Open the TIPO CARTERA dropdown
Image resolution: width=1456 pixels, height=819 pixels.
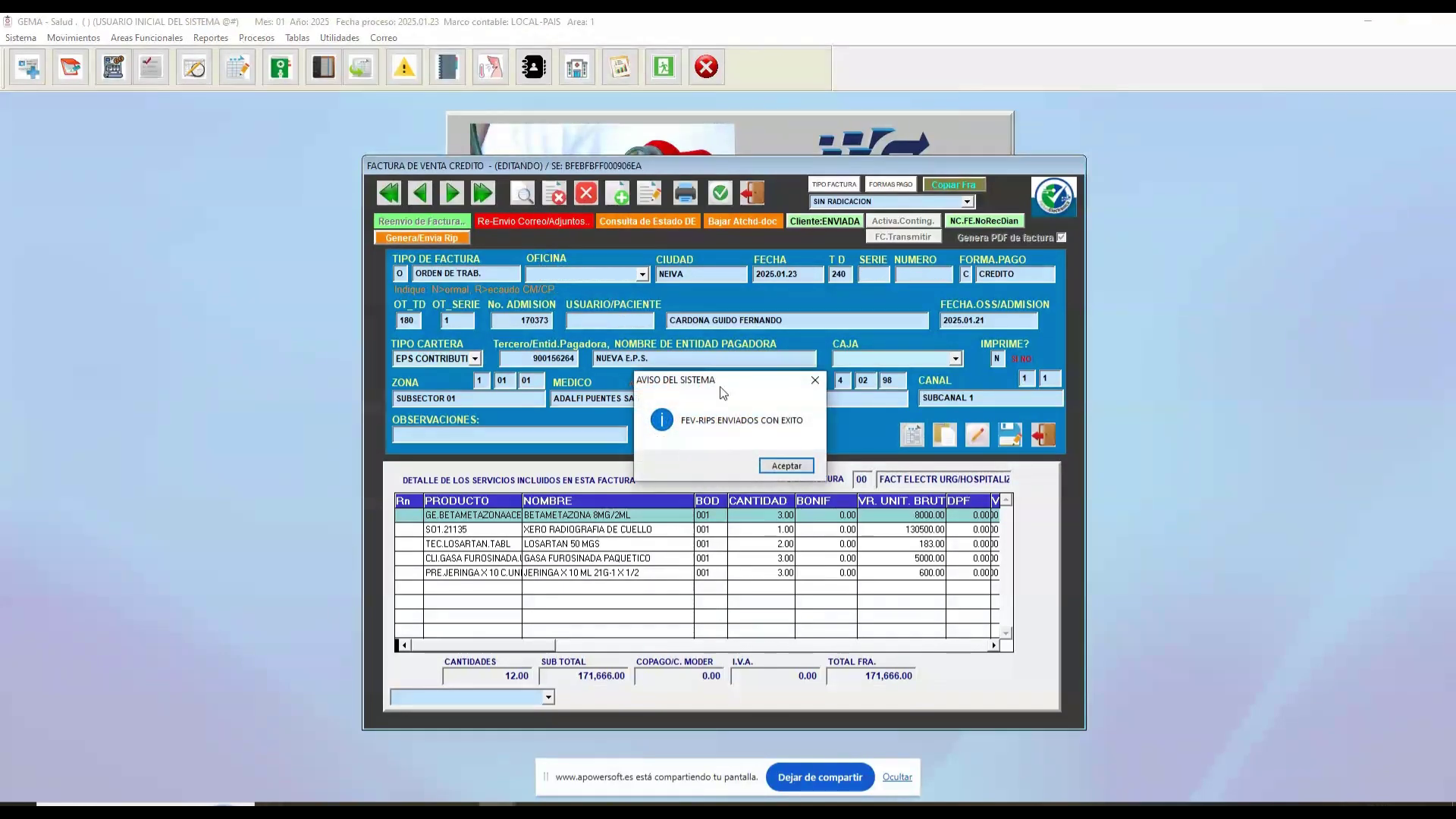[x=475, y=359]
